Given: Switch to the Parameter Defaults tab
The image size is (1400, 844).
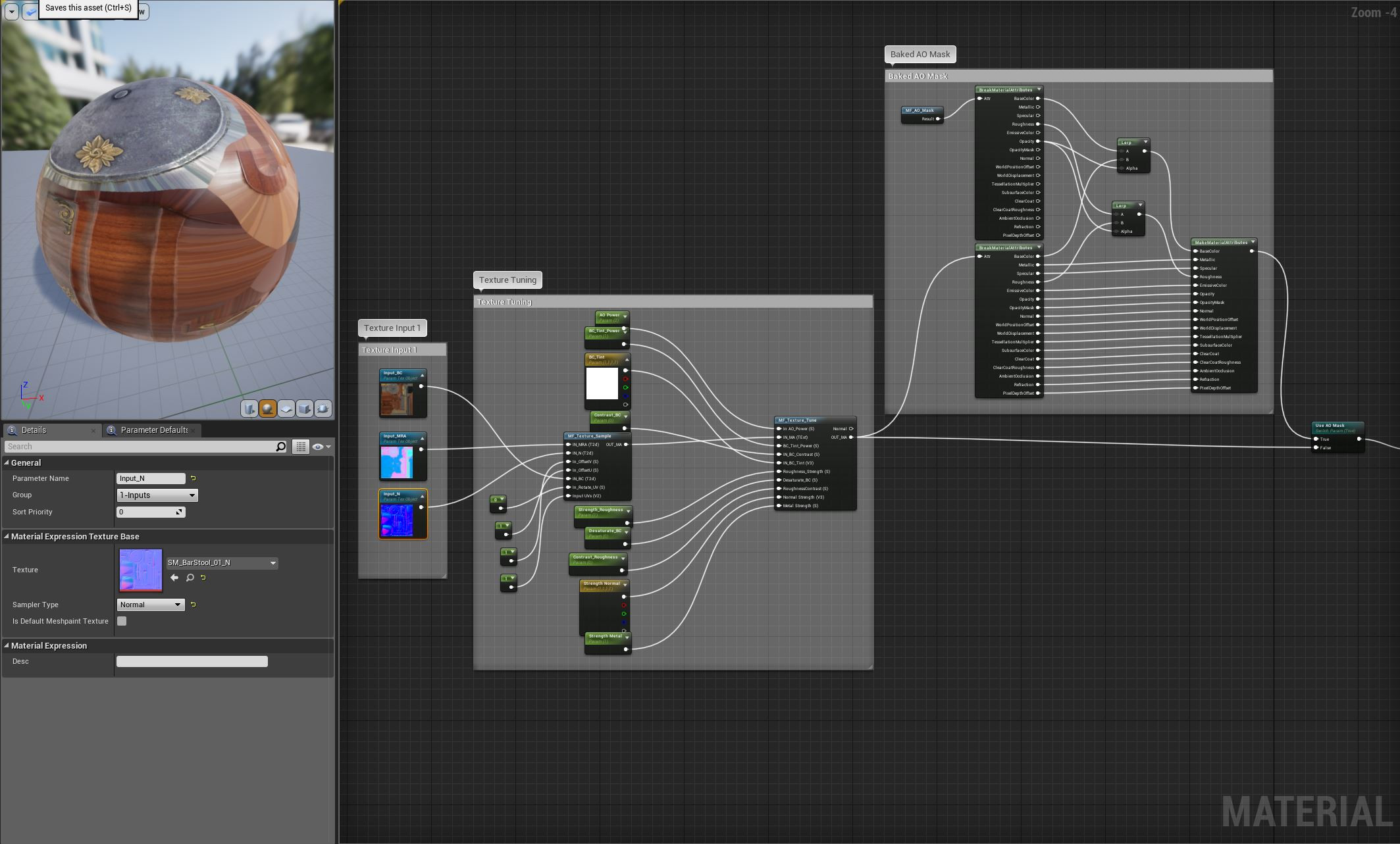Looking at the screenshot, I should (x=154, y=430).
